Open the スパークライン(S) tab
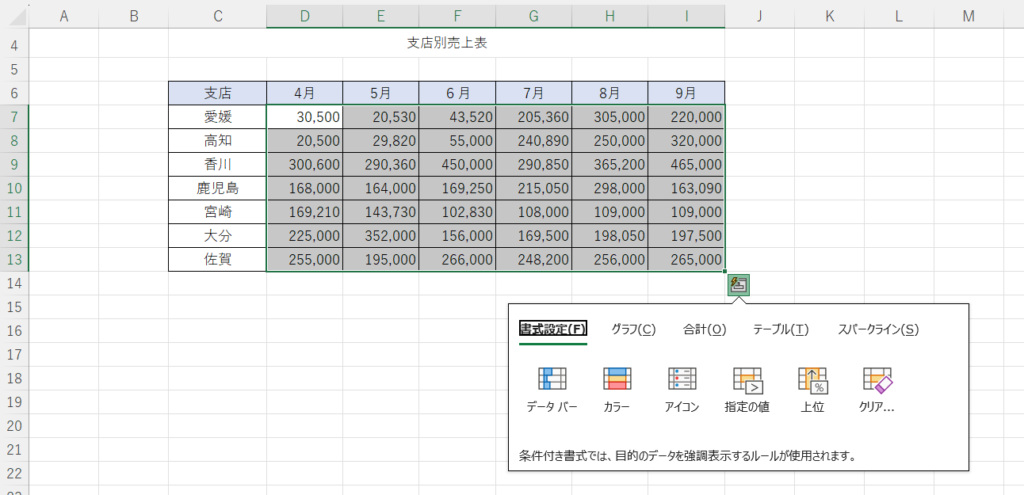The image size is (1024, 495). 878,329
